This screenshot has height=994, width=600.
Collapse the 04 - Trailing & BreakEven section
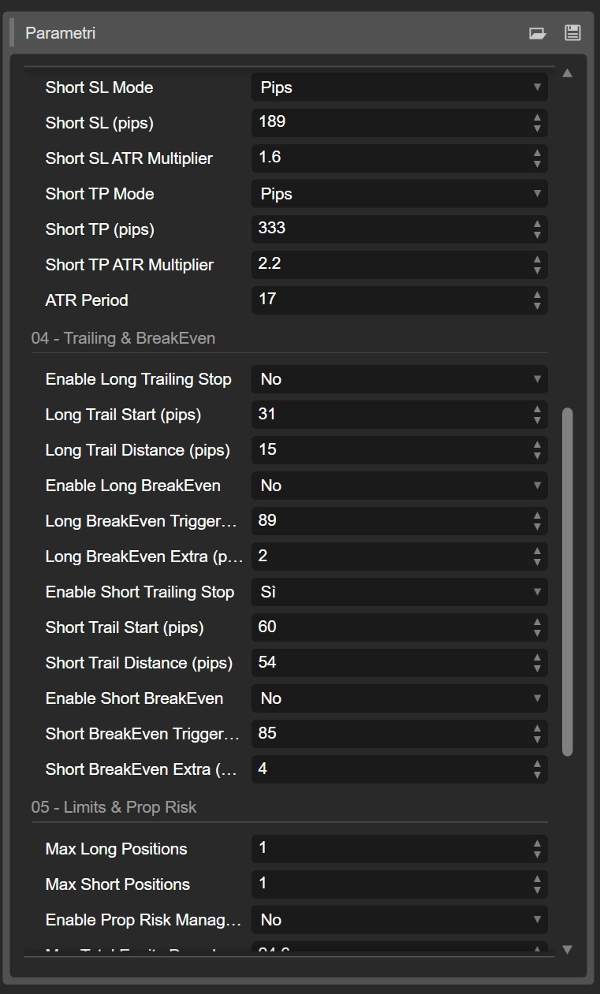click(x=123, y=339)
